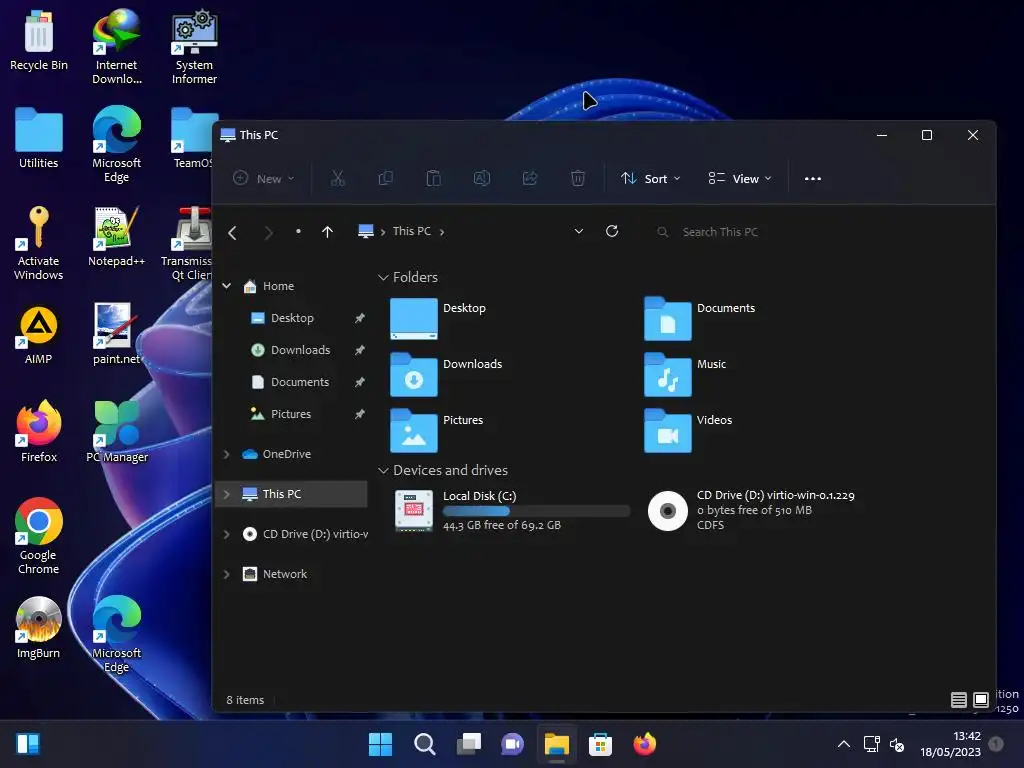Select the paint.net desktop shortcut
Viewport: 1024px width, 768px height.
(116, 334)
